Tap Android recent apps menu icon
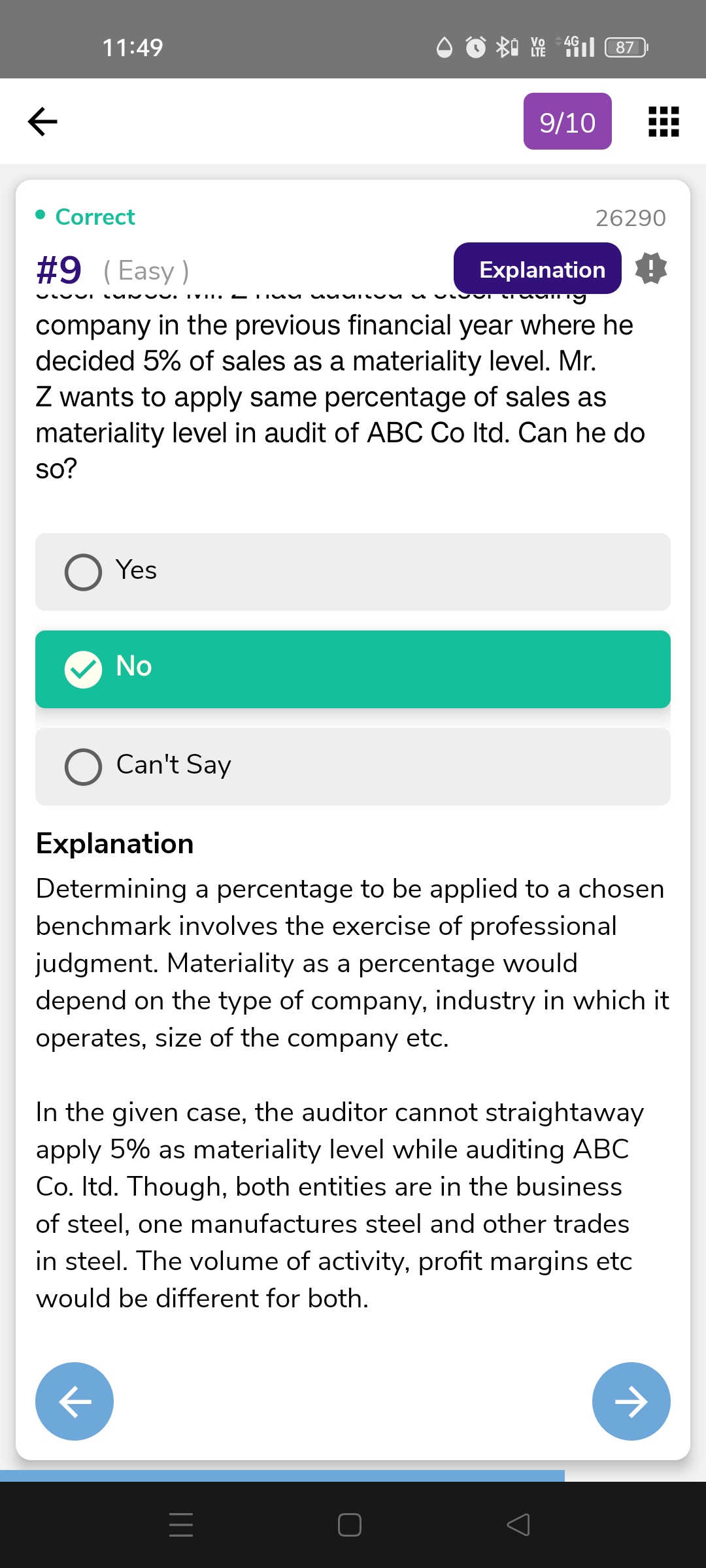The image size is (706, 1568). [x=181, y=1525]
